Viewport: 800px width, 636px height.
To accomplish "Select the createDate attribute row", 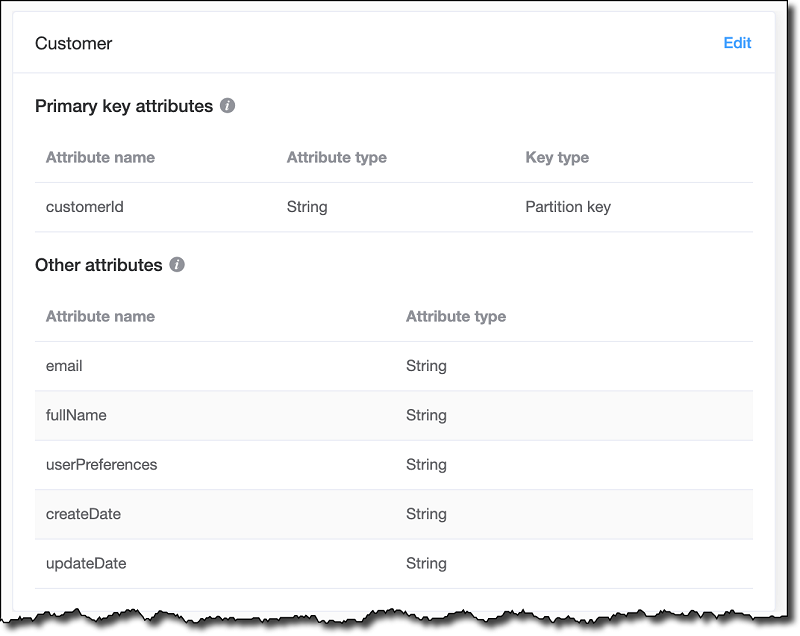I will [83, 514].
